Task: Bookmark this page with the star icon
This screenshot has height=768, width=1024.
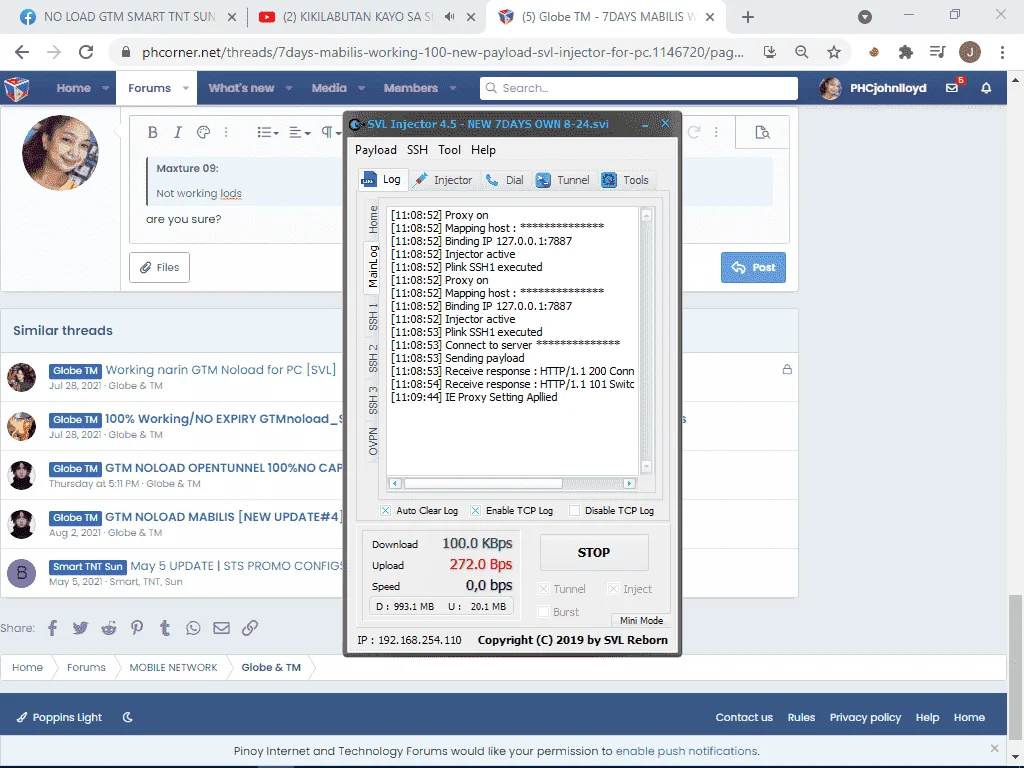Action: [834, 52]
